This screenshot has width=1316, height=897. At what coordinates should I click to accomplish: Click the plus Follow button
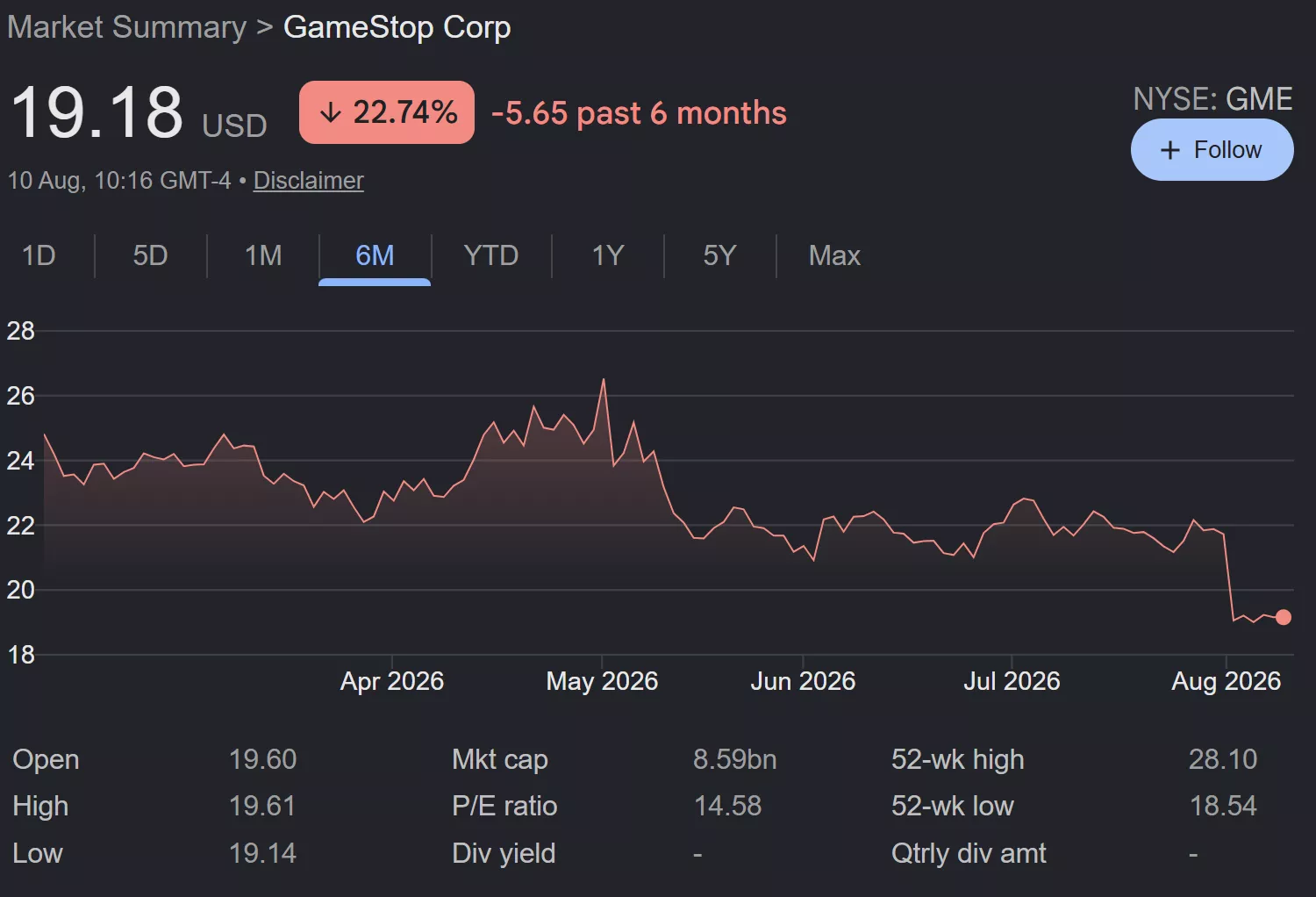point(1212,150)
